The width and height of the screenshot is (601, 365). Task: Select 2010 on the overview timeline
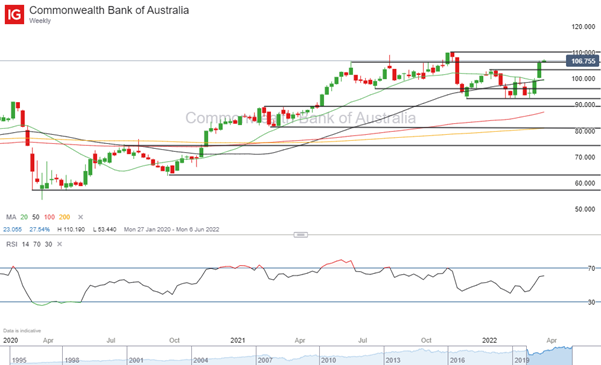328,360
